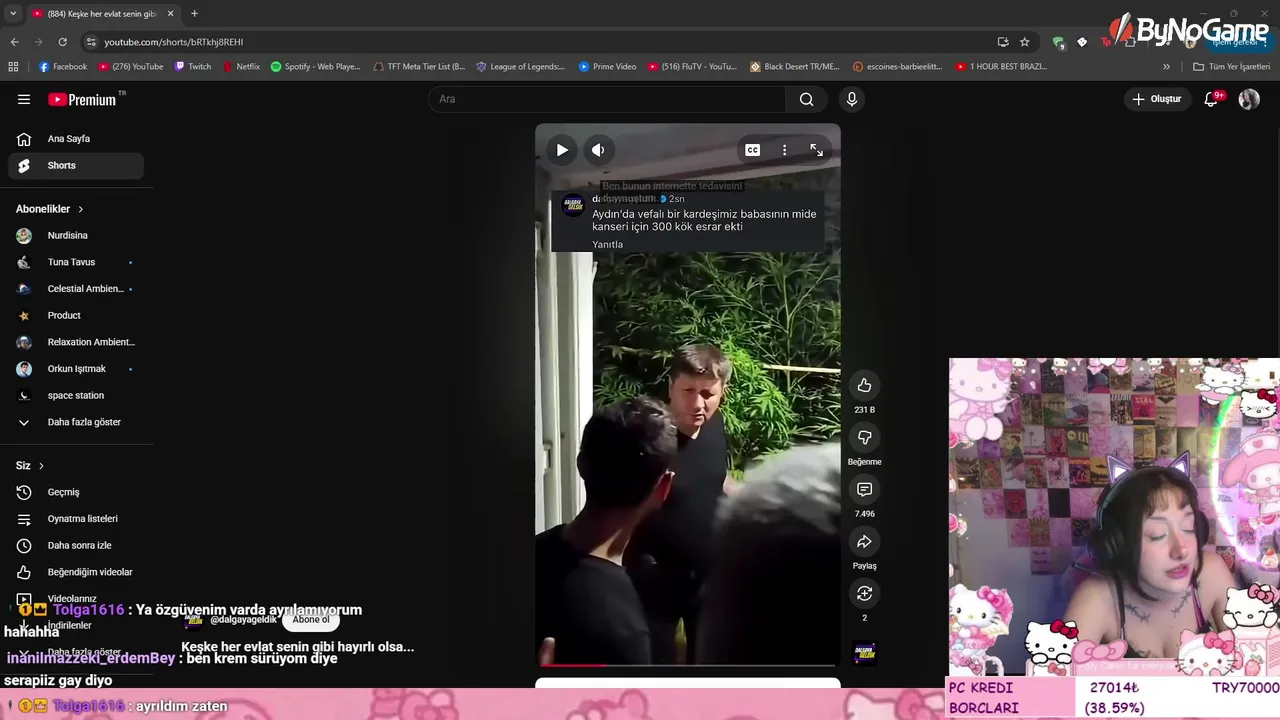The image size is (1280, 720).
Task: Open the three-dot options on the Short
Action: tap(785, 150)
